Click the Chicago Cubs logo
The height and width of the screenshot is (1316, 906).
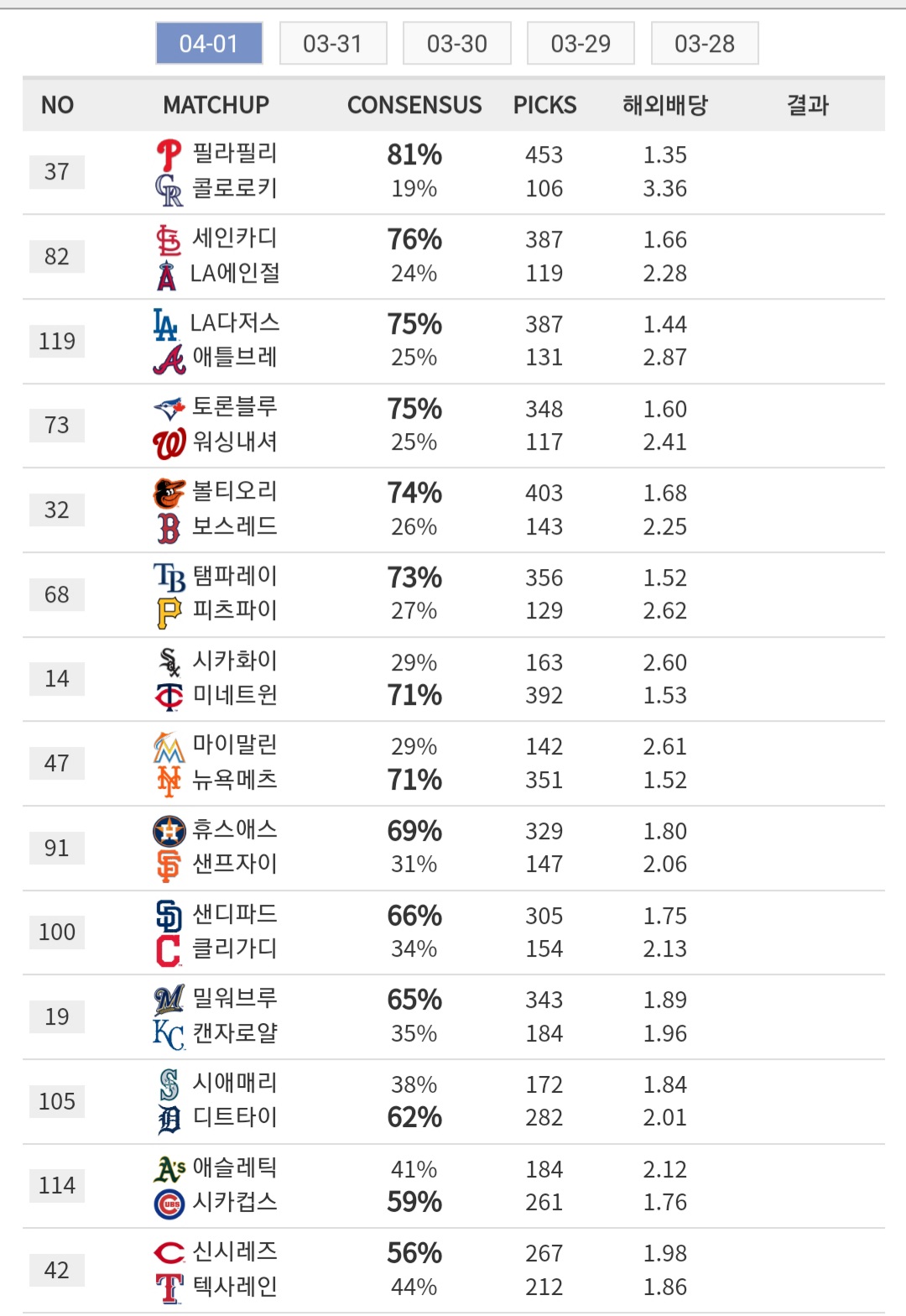click(169, 1204)
